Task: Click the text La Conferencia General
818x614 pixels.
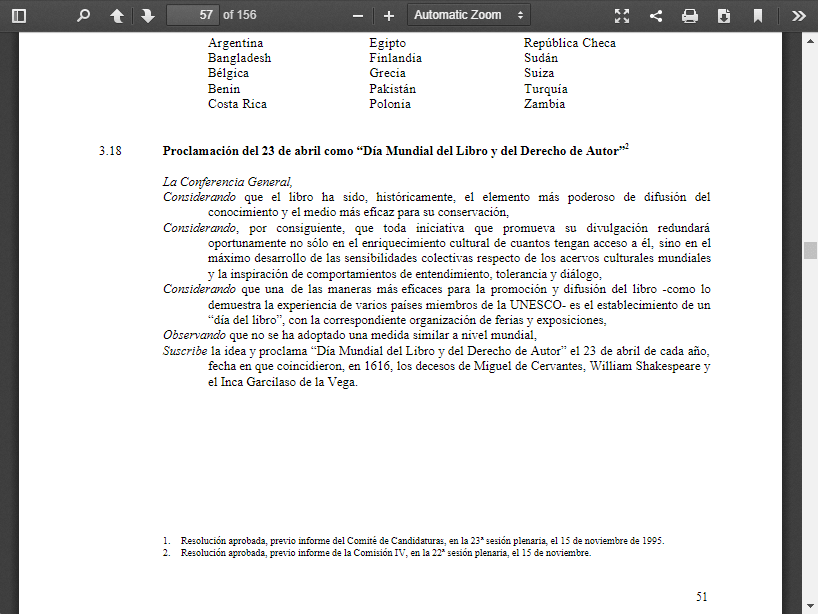Action: tap(227, 182)
